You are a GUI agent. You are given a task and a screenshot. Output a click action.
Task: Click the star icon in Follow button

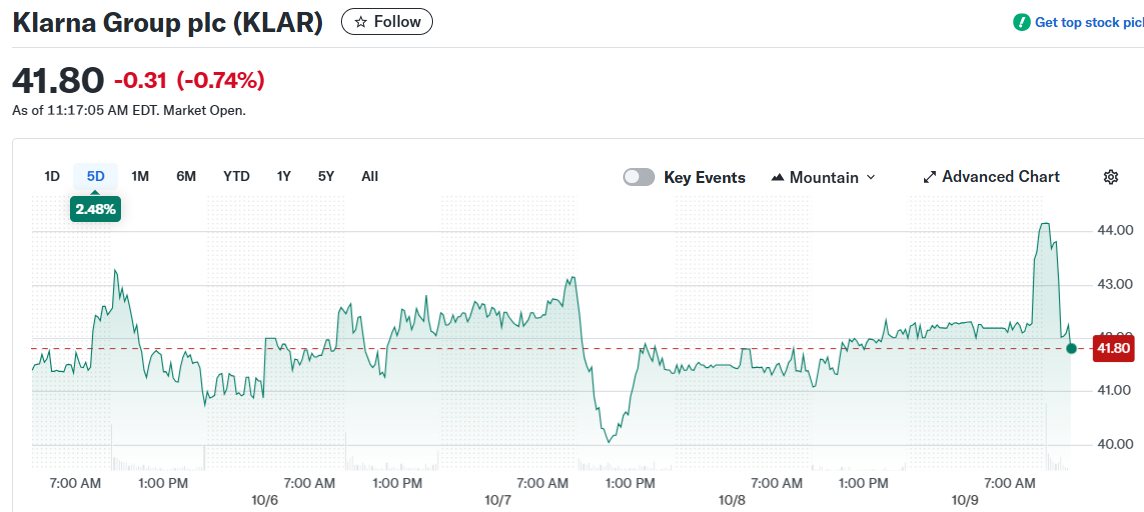tap(361, 22)
